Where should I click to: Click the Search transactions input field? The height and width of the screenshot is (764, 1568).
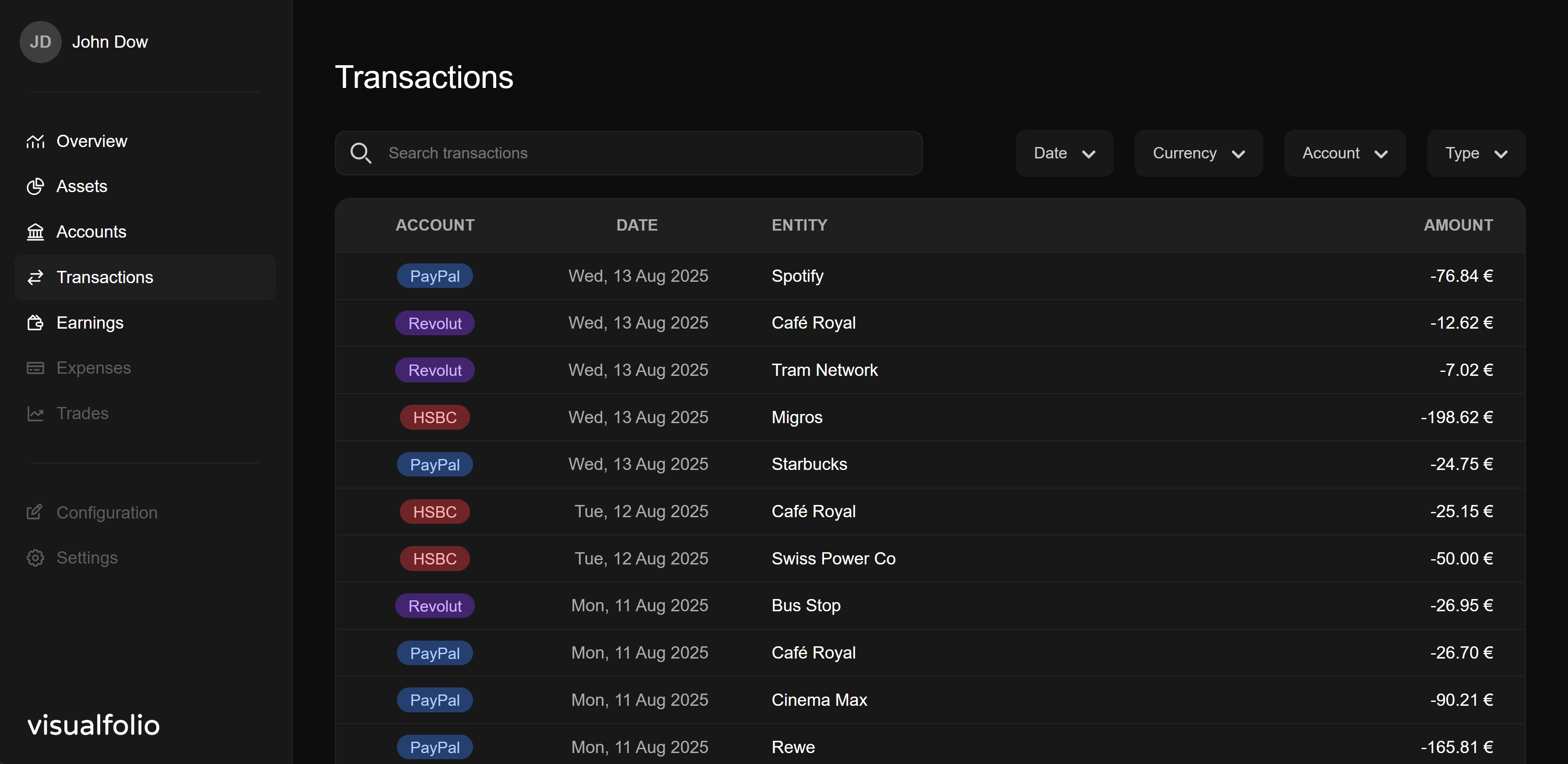(x=627, y=153)
